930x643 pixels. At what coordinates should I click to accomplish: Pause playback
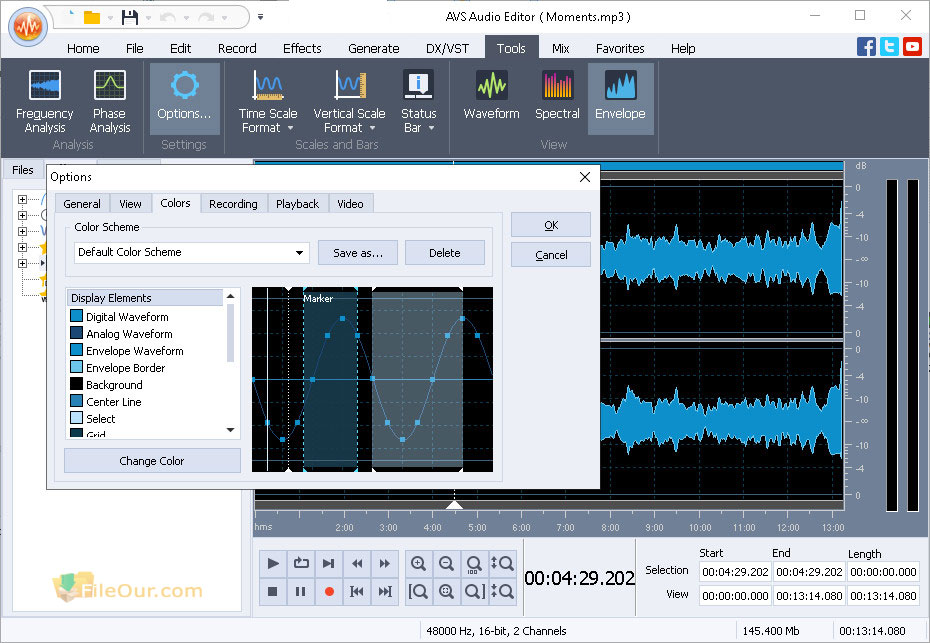(301, 591)
